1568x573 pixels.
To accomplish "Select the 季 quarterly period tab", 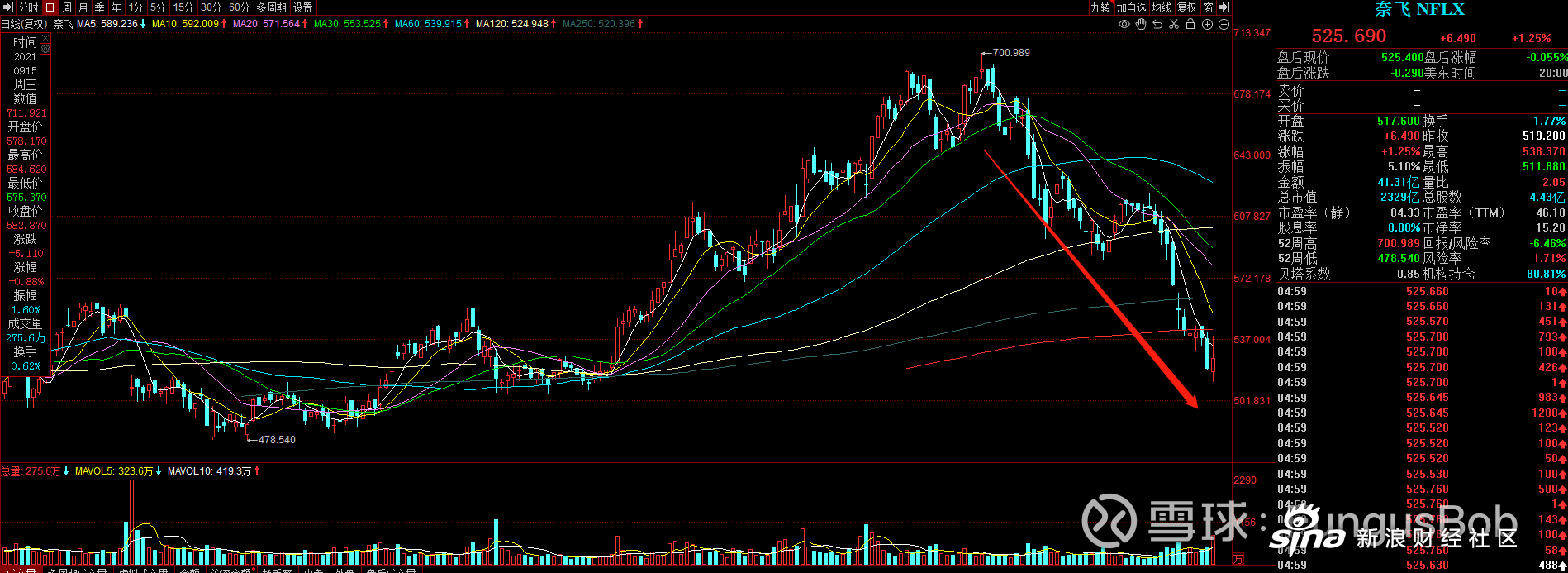I will tap(99, 7).
